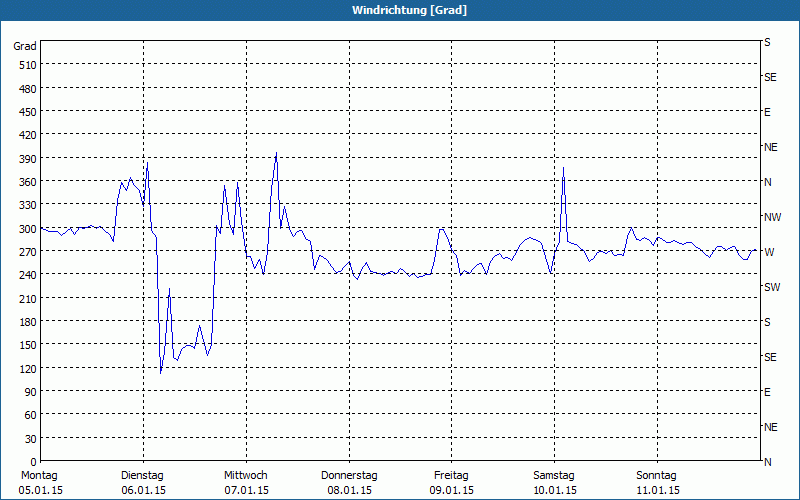800x500 pixels.
Task: Click the "Grad" axis unit label
Action: point(25,46)
